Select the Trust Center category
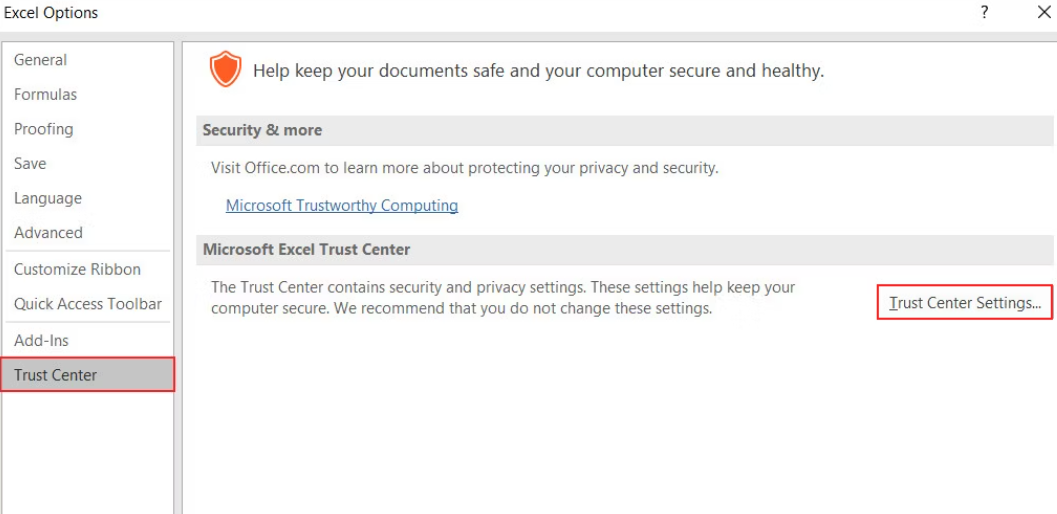This screenshot has height=514, width=1057. (56, 375)
